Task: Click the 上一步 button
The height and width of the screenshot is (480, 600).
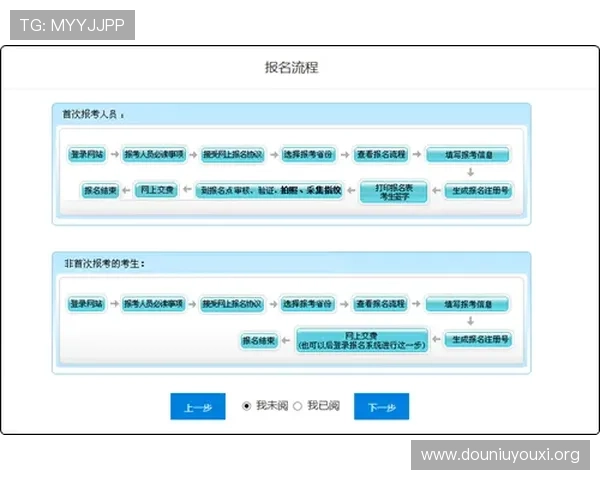Action: point(198,407)
